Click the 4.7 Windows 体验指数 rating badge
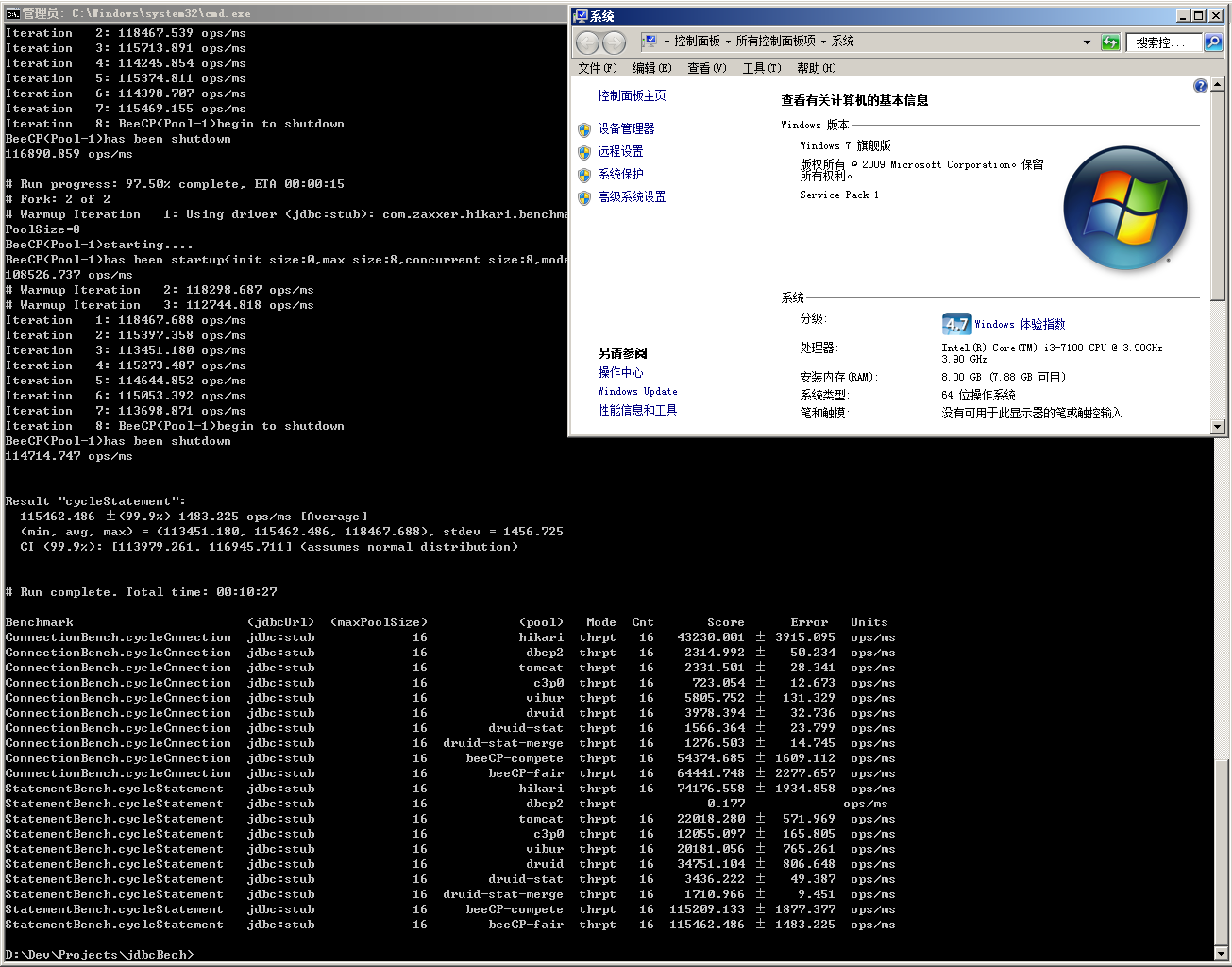 [x=956, y=323]
